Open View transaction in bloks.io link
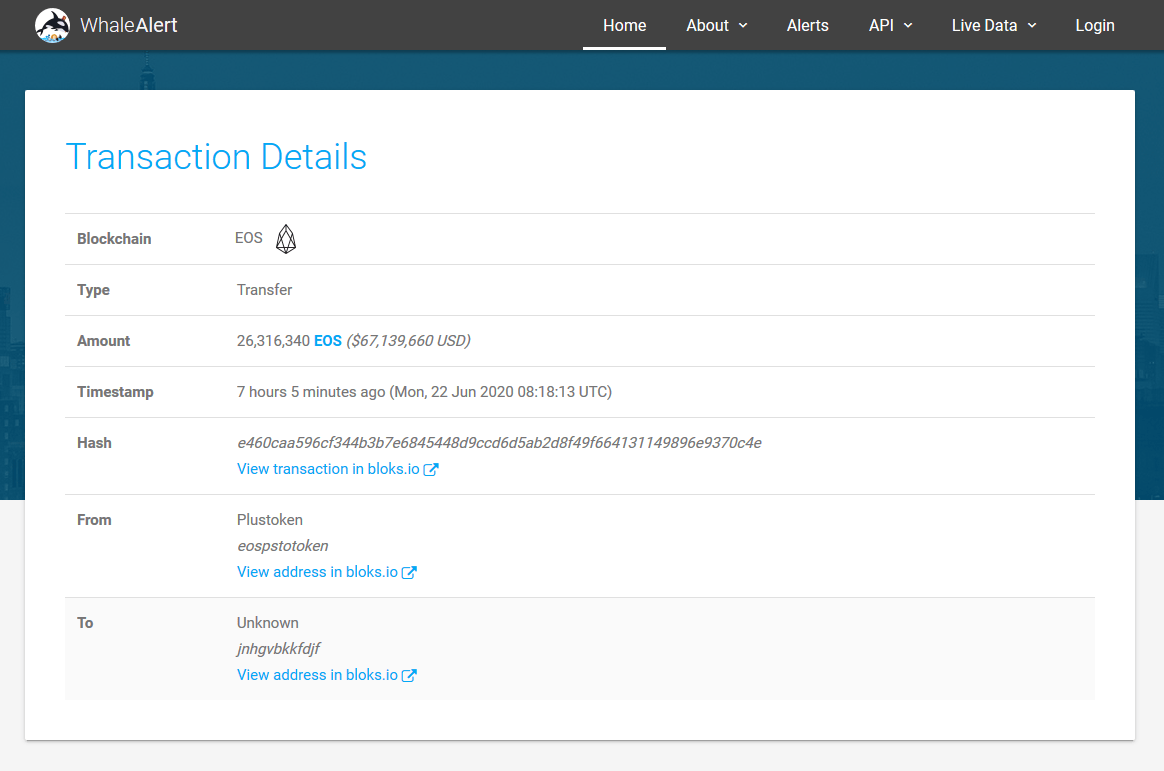 click(x=327, y=469)
